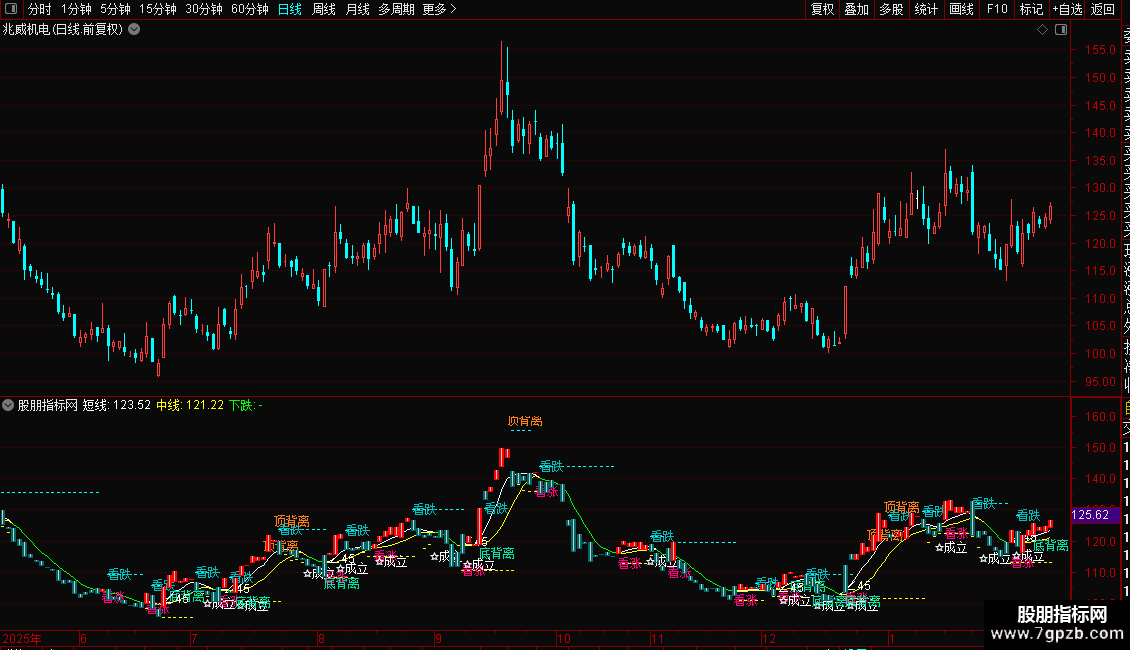Select the 1分钟 period
Viewport: 1130px width, 650px height.
(x=76, y=9)
